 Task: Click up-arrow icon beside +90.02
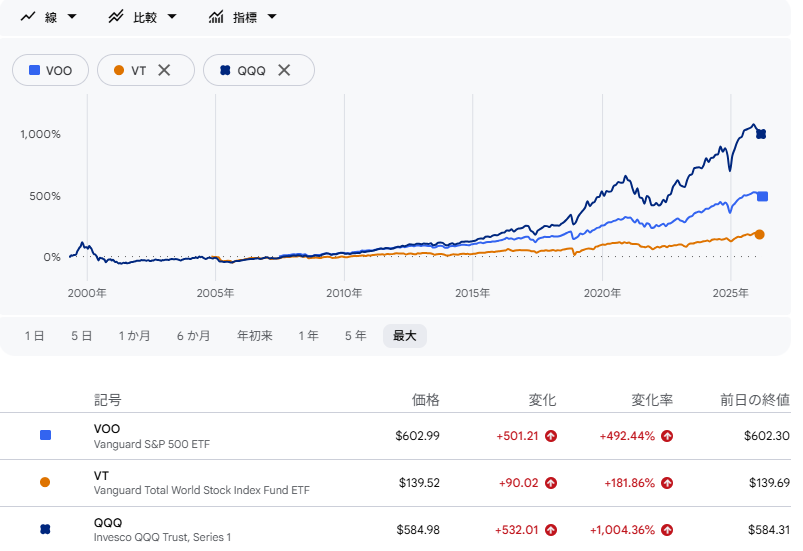551,483
